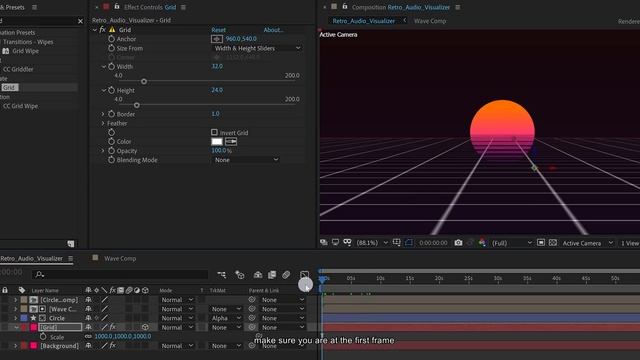Screen dimensions: 640x360
Task: Toggle 3D glasses view icon in viewer
Action: [347, 242]
